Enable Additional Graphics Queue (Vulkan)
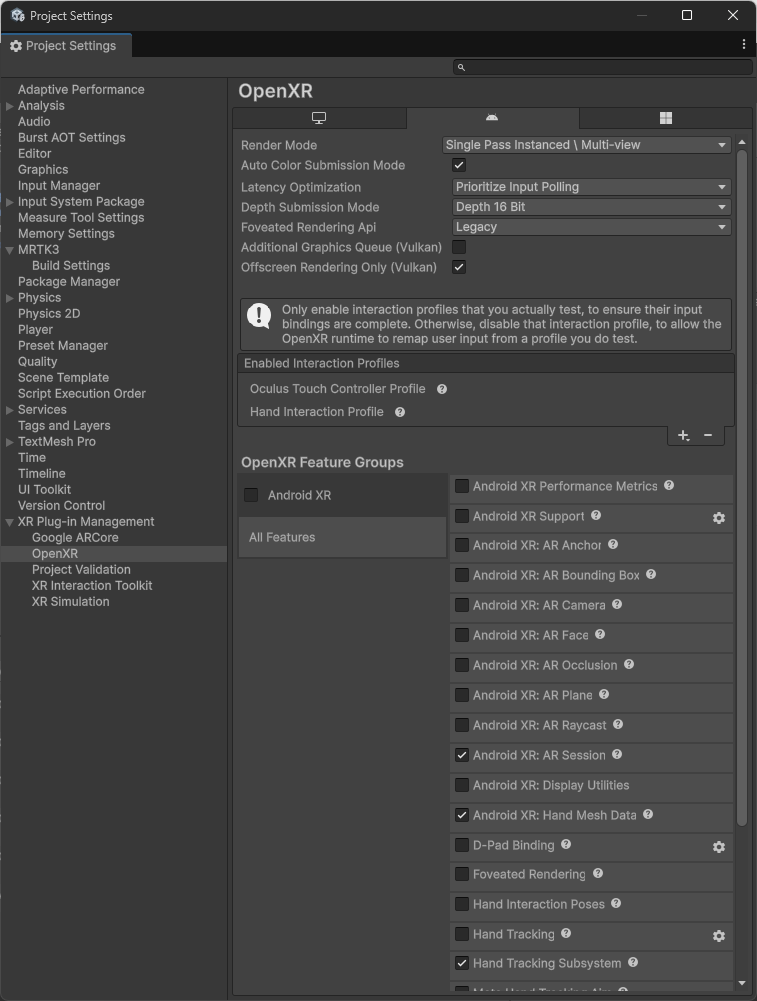Image resolution: width=757 pixels, height=1001 pixels. point(459,247)
